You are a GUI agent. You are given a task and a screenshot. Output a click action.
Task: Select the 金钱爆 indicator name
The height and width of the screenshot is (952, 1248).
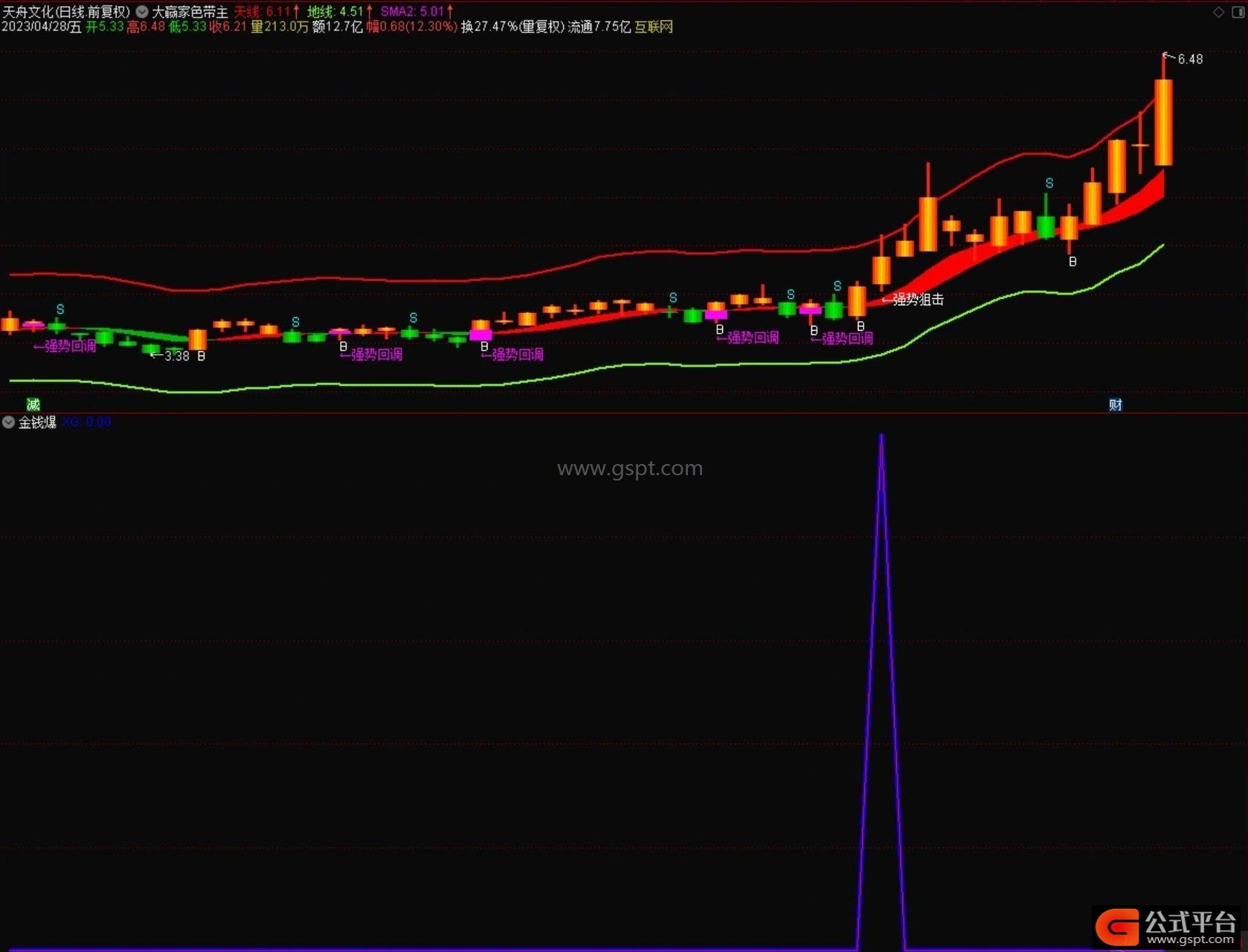(37, 422)
